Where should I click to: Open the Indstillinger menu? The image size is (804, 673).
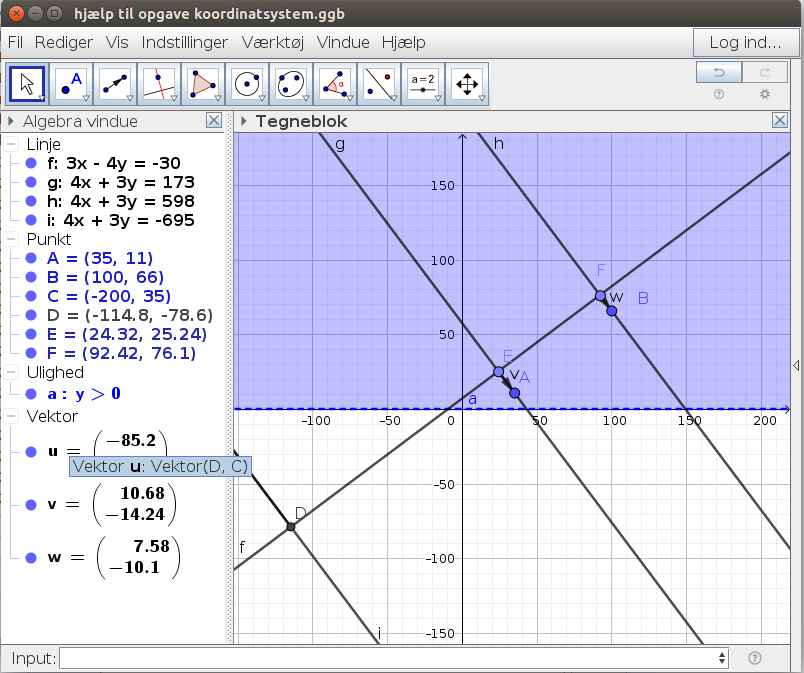(x=185, y=42)
